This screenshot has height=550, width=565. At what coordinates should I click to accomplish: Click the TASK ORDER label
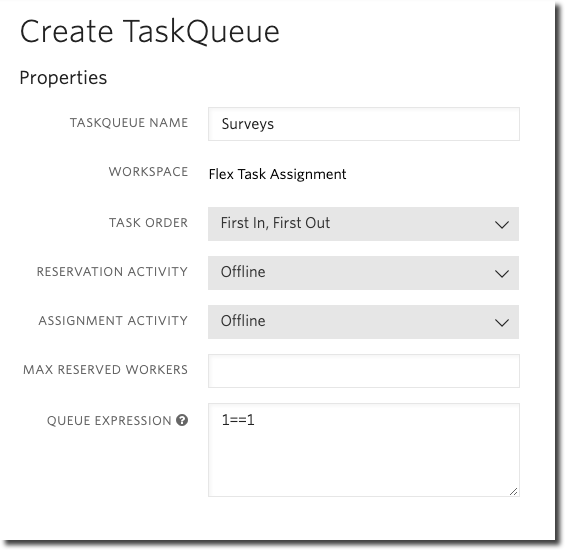[x=148, y=223]
